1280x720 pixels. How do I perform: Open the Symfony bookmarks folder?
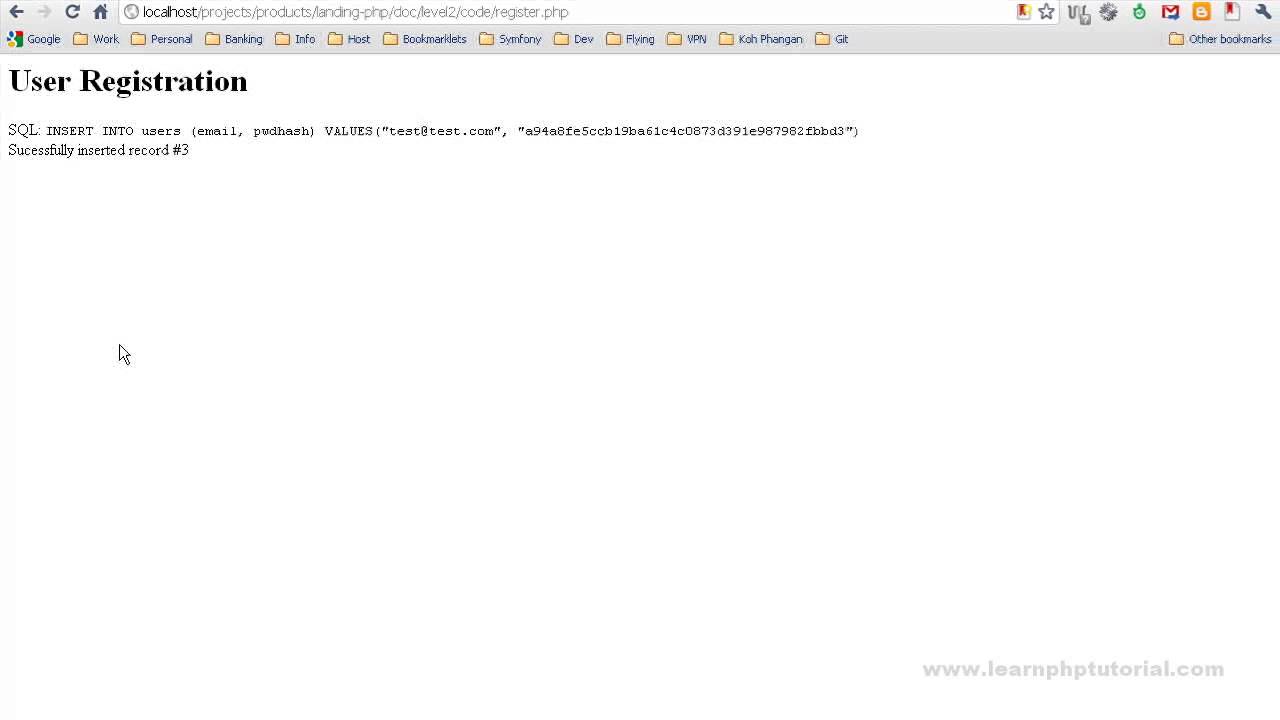point(510,39)
